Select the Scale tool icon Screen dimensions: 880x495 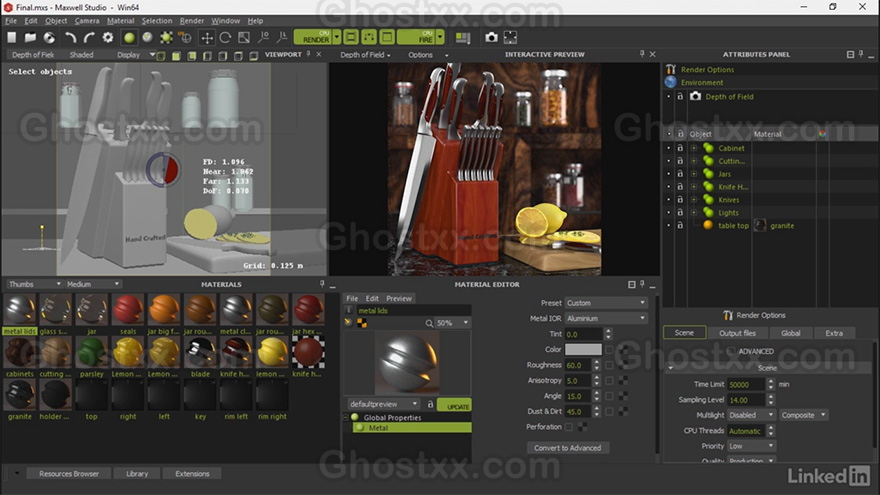point(244,38)
